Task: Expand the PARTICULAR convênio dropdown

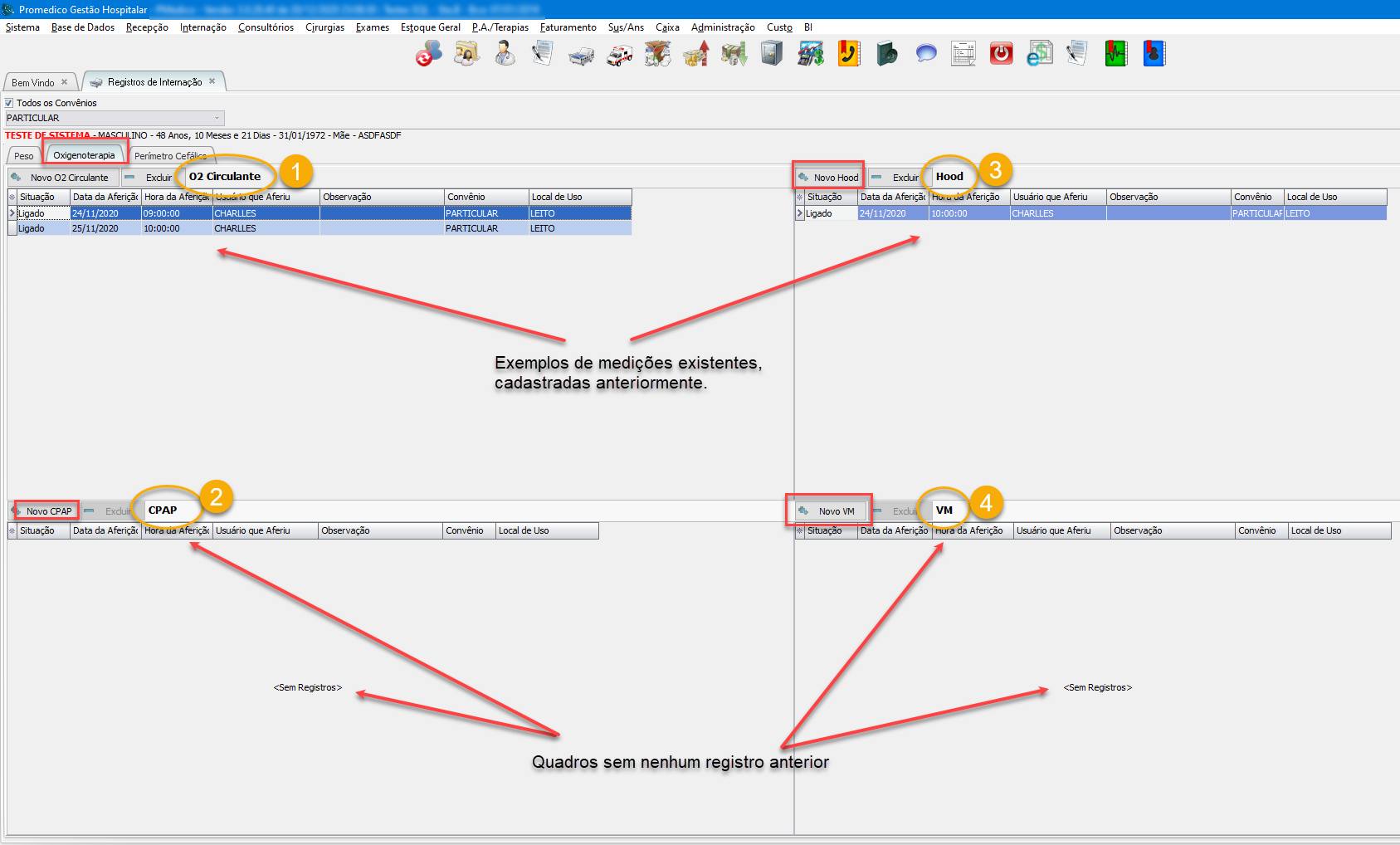Action: click(x=217, y=118)
